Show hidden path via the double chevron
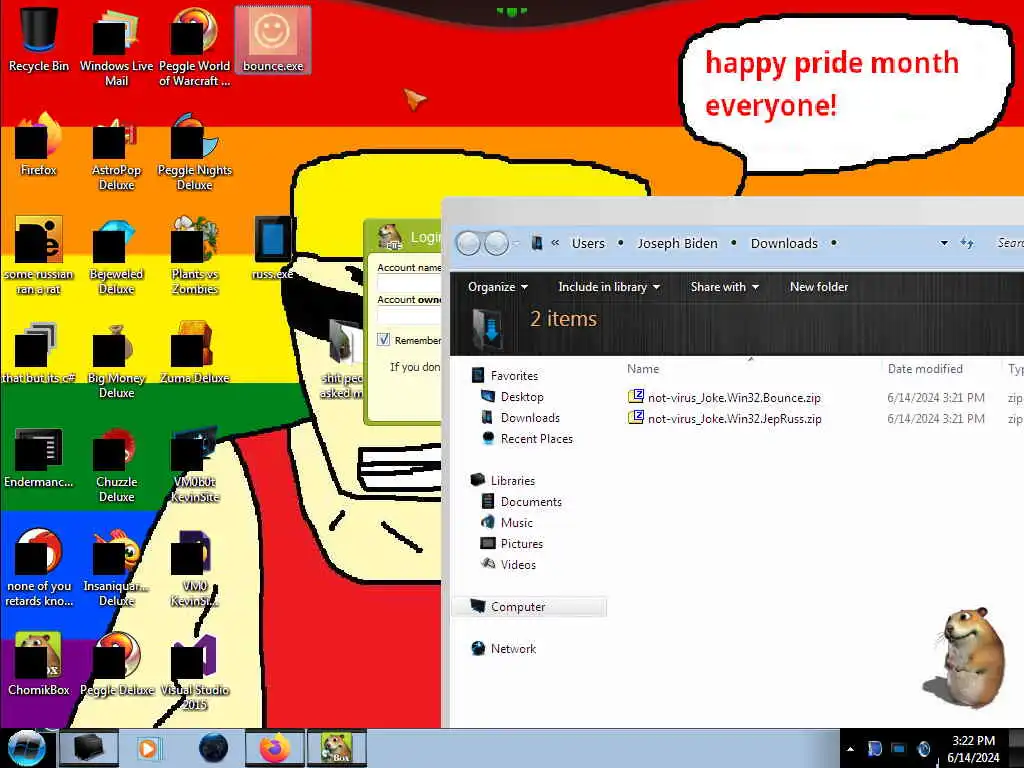 pyautogui.click(x=555, y=243)
